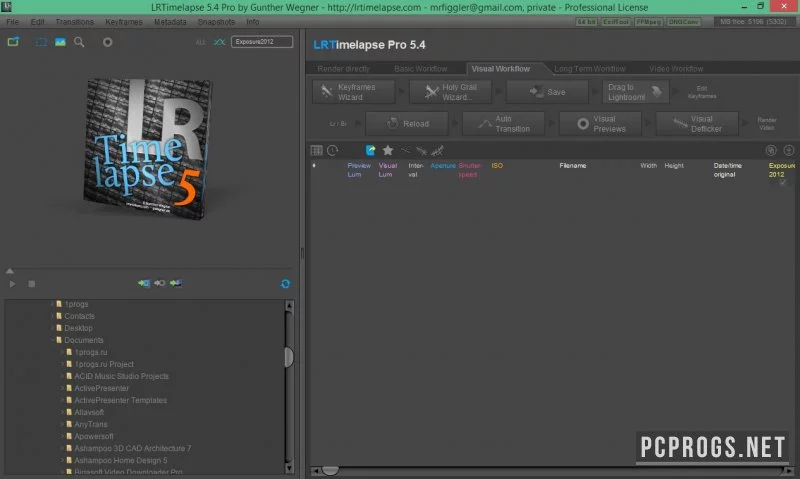800x479 pixels.
Task: Expand the 1progs.ru Project folder
Action: [x=63, y=364]
